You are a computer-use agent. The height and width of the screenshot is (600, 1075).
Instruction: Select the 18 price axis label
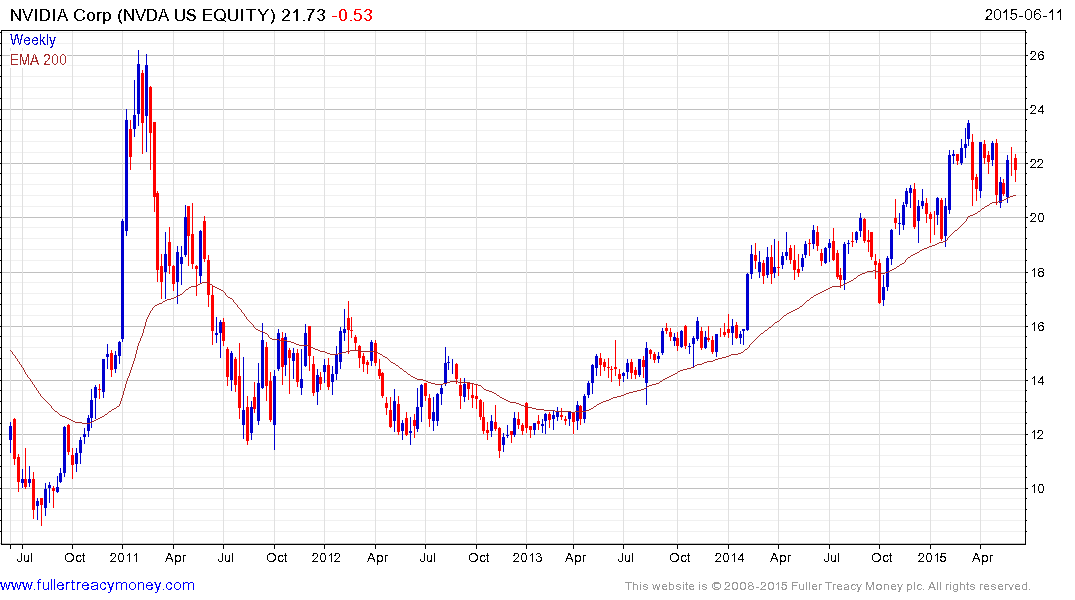[x=1037, y=272]
